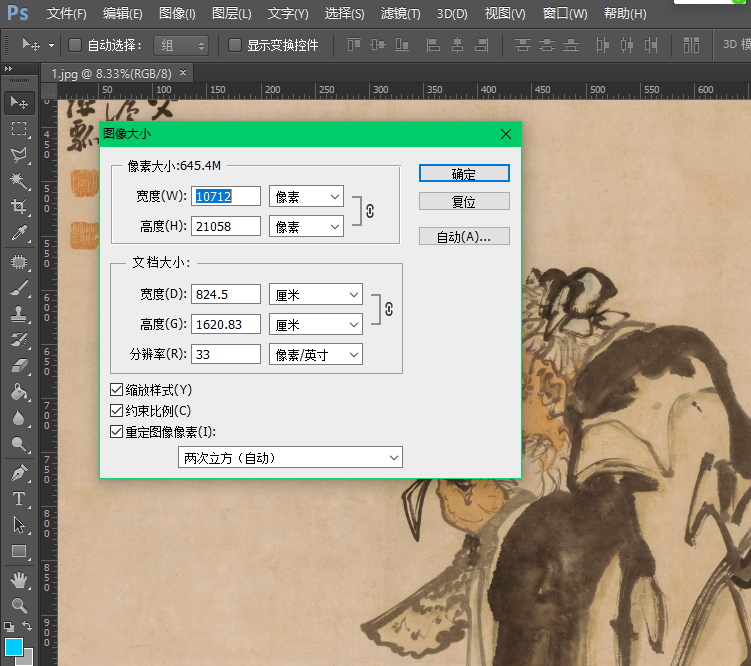
Task: Open the Move tool preset picker arrow
Action: coord(51,45)
